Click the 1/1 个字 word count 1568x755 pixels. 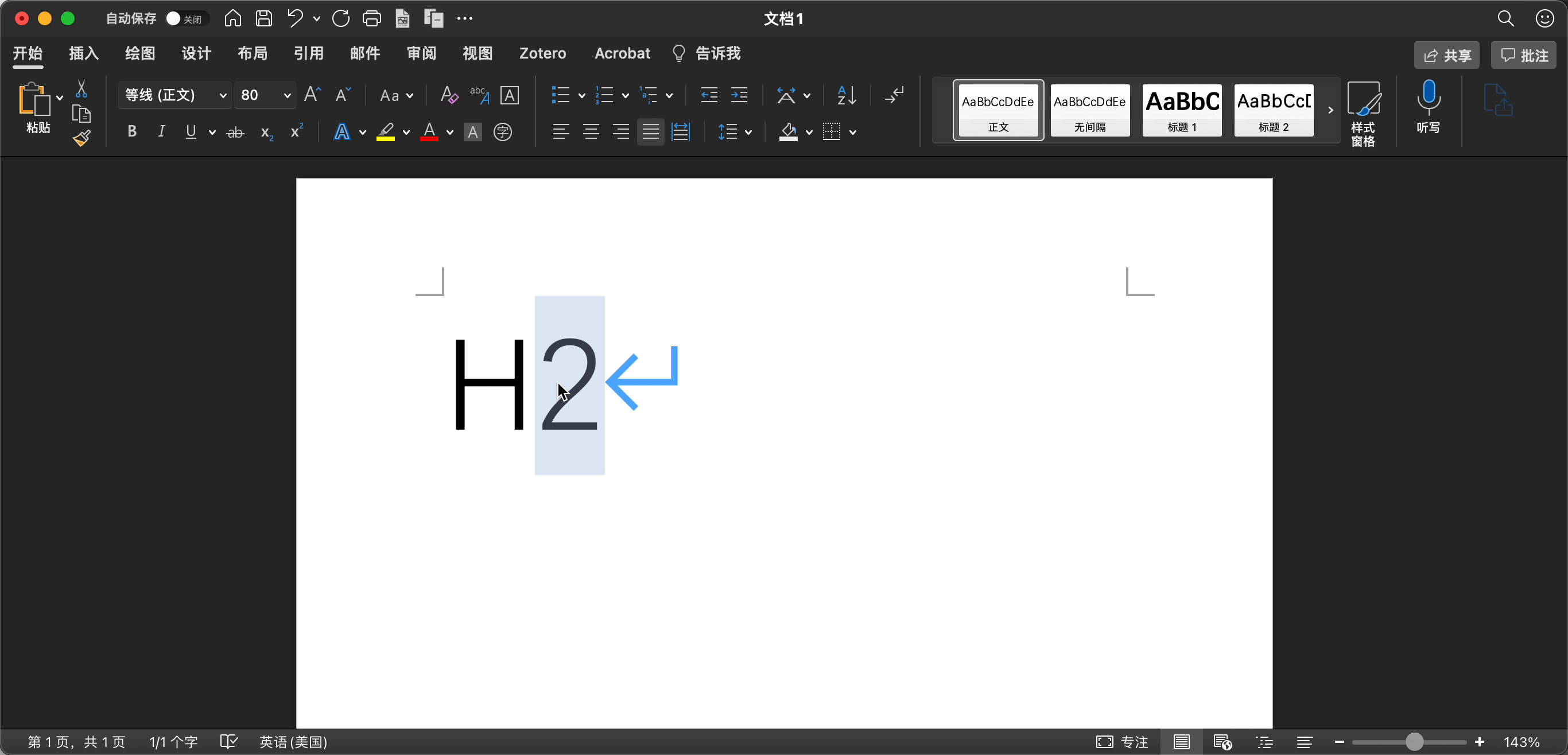(x=173, y=742)
